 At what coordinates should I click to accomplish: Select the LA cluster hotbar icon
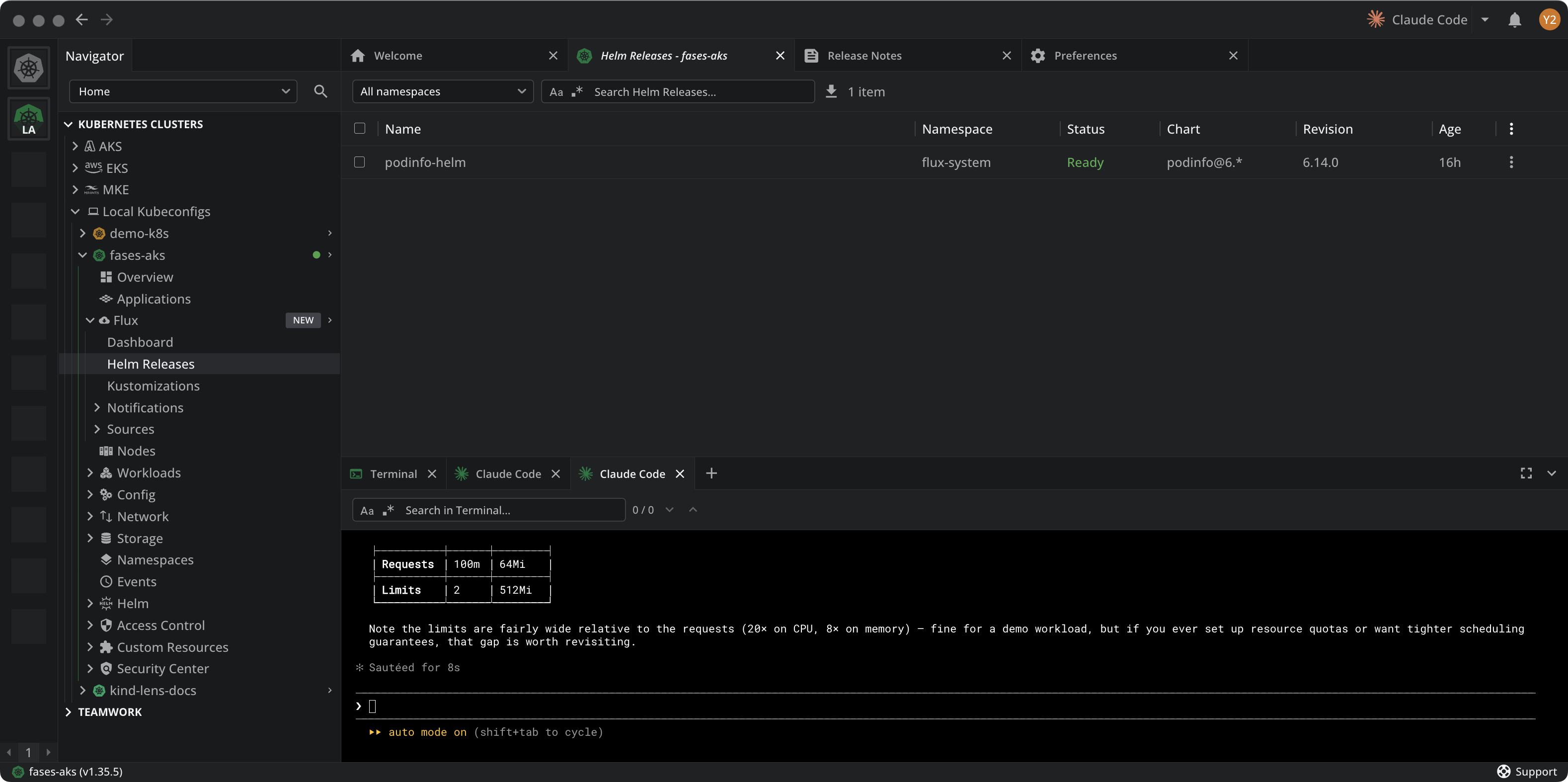click(x=29, y=119)
